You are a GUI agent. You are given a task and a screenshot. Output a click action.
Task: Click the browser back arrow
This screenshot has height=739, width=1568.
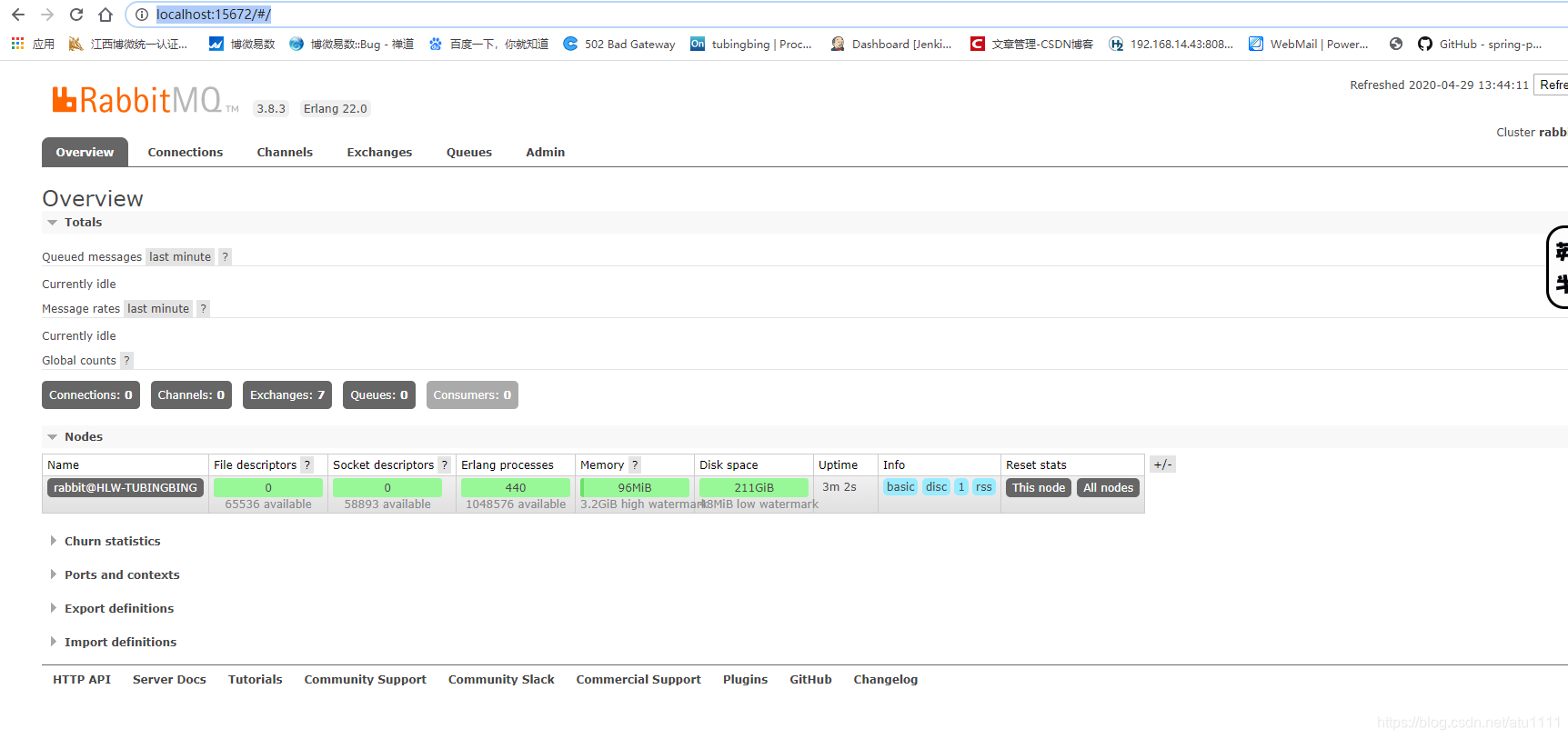(18, 15)
